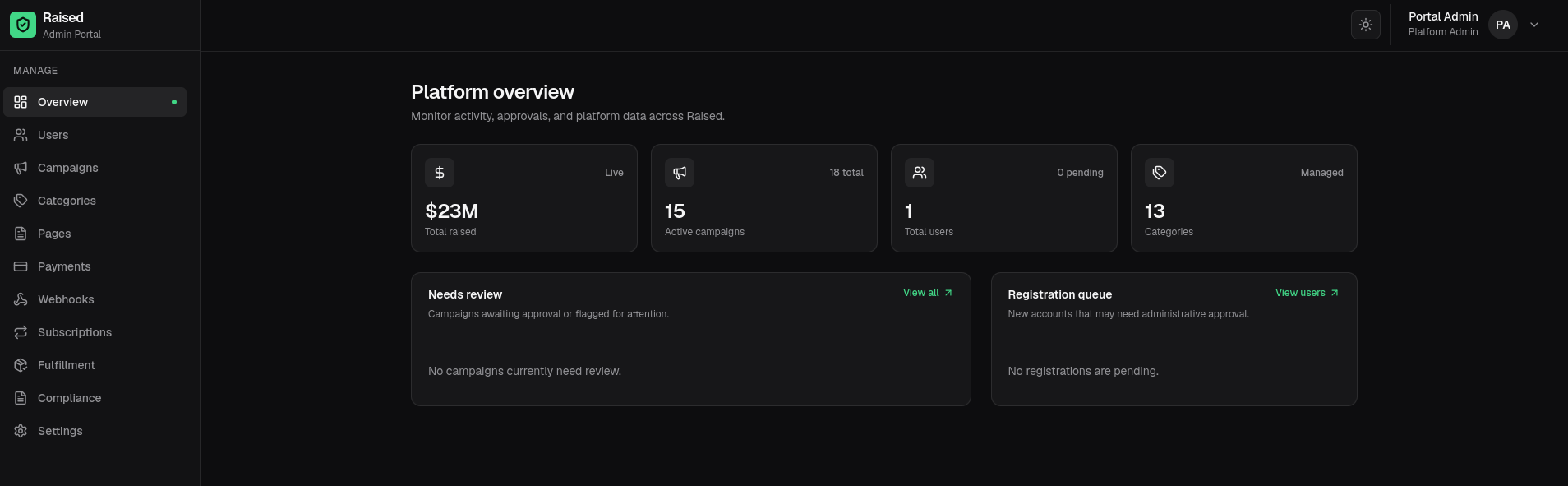Navigate to Pages in the sidebar

95,234
